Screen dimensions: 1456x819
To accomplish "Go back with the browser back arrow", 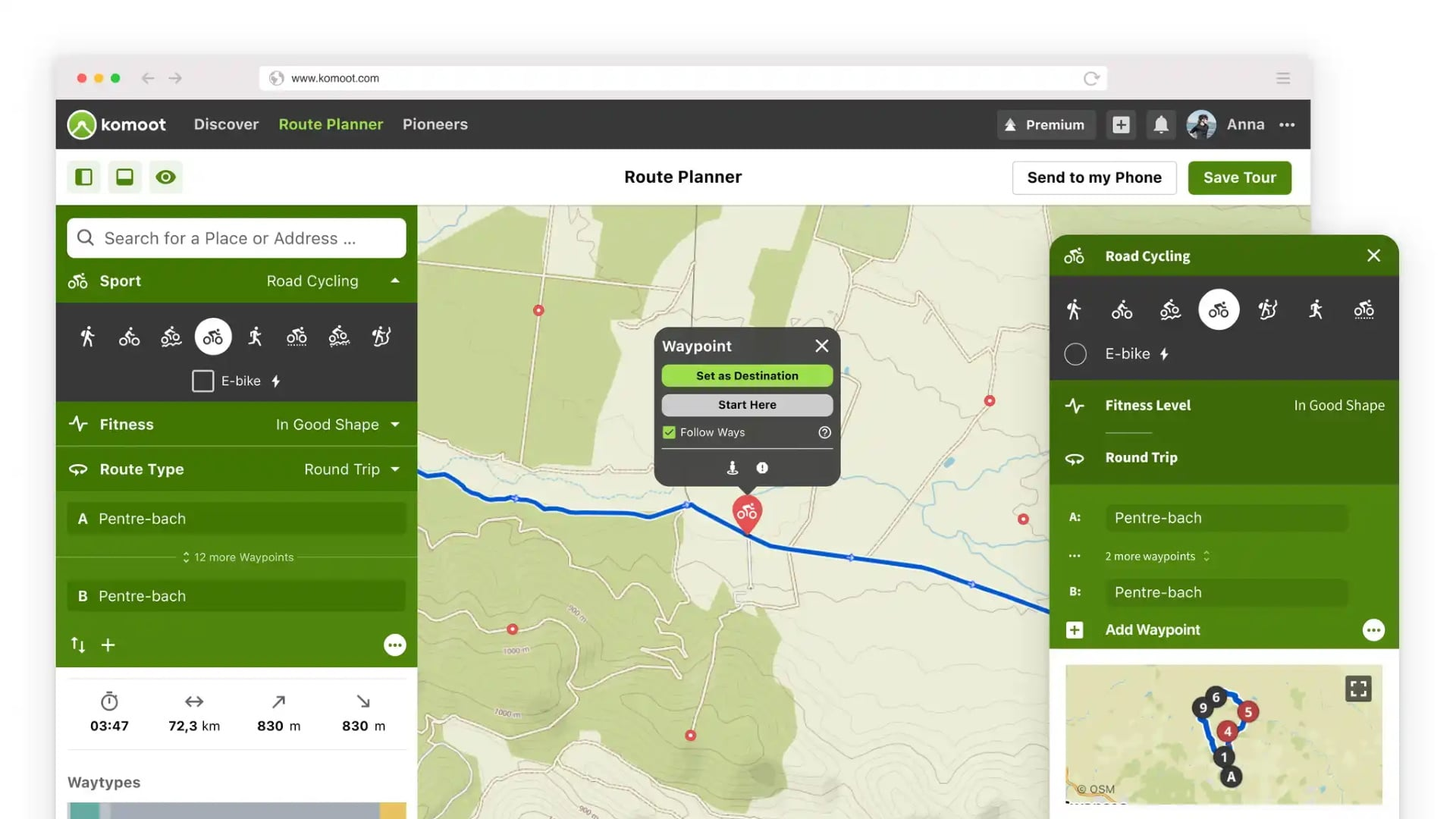I will [148, 78].
